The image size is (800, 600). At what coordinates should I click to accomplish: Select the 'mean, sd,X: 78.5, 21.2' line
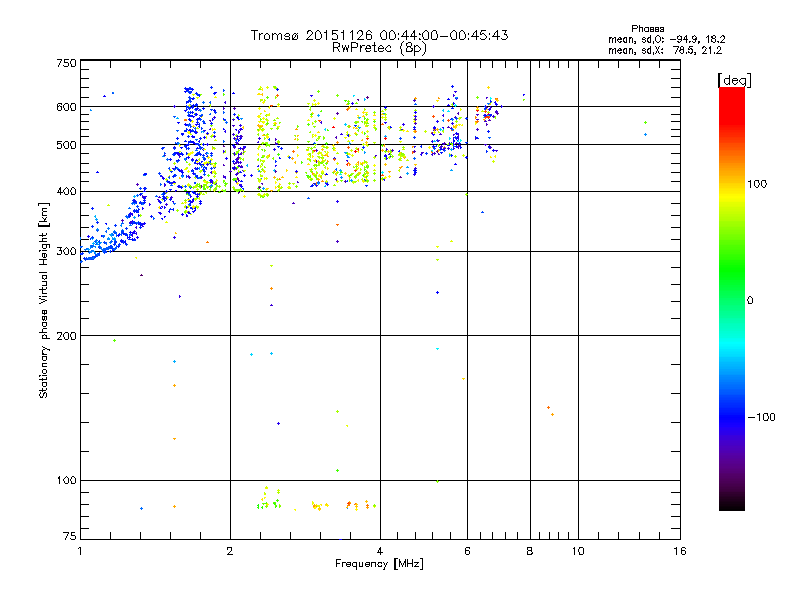665,50
